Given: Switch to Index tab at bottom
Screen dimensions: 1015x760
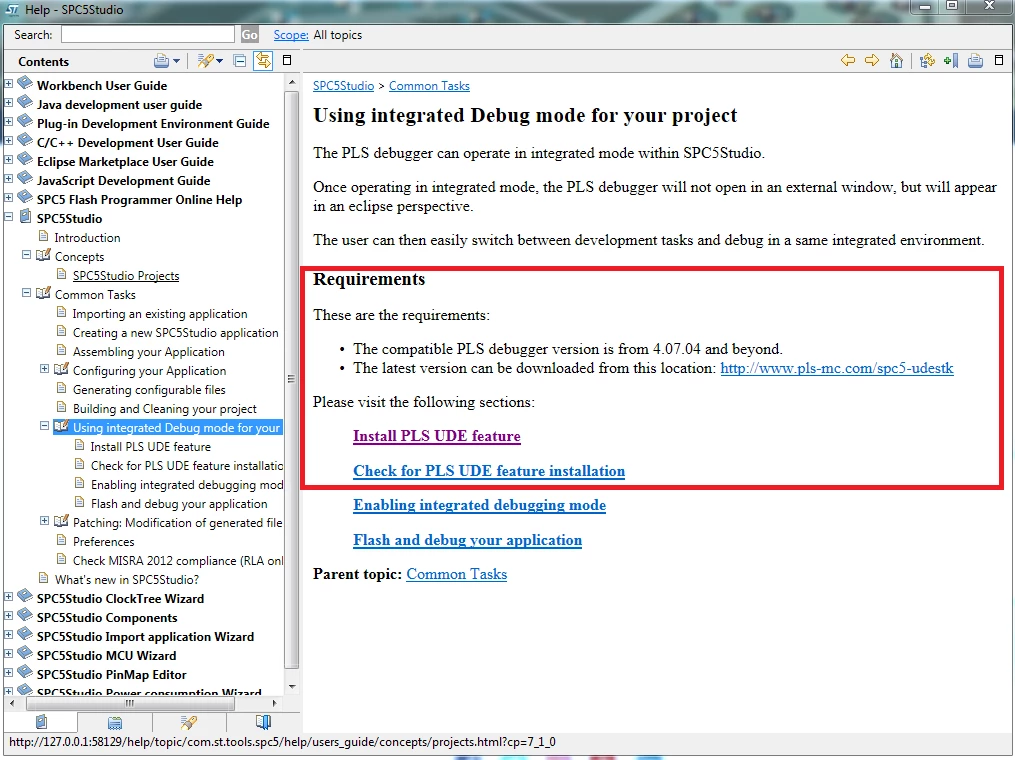Looking at the screenshot, I should [x=115, y=722].
